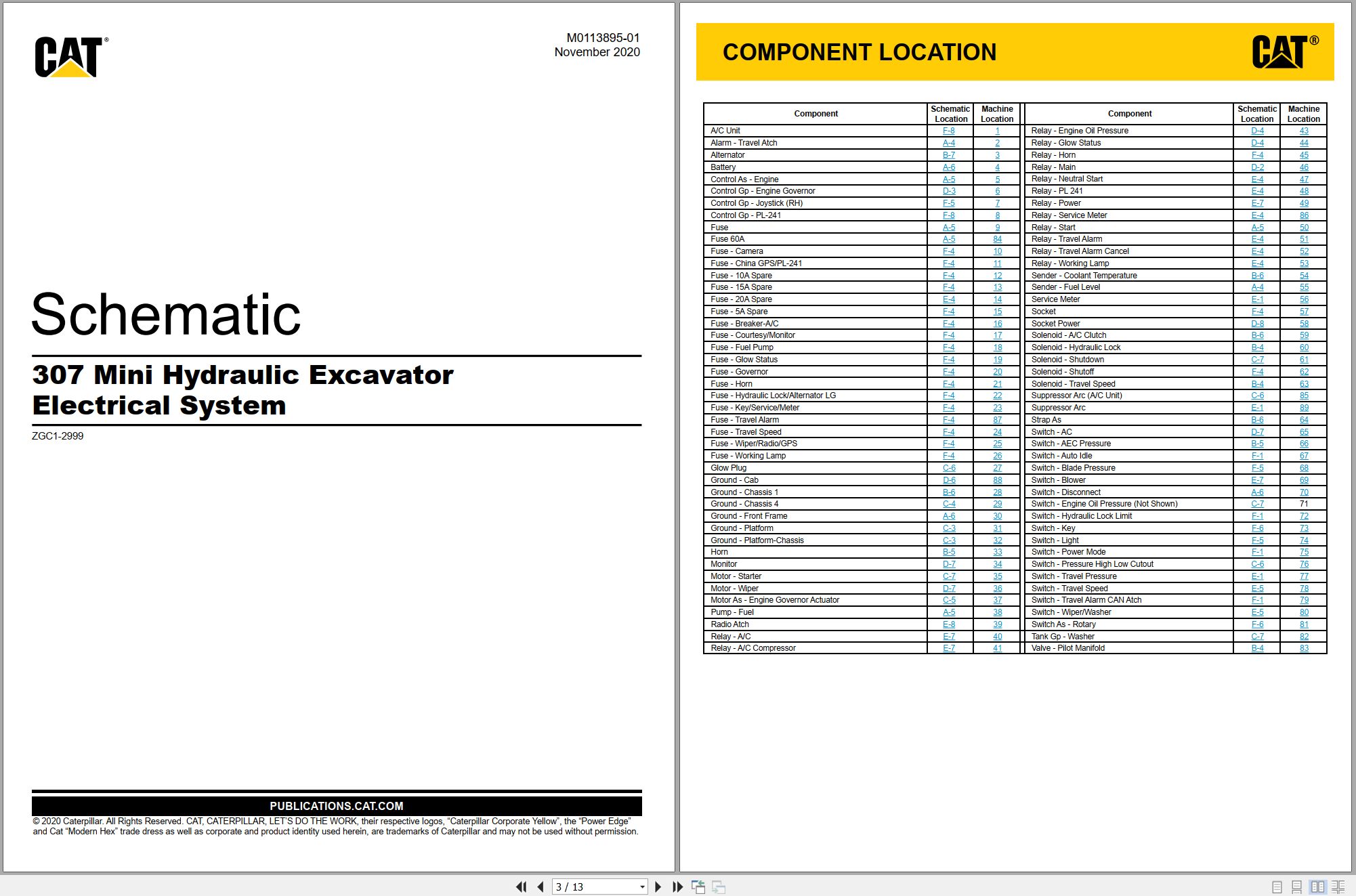Click the COMPONENT LOCATION heading

pyautogui.click(x=860, y=52)
